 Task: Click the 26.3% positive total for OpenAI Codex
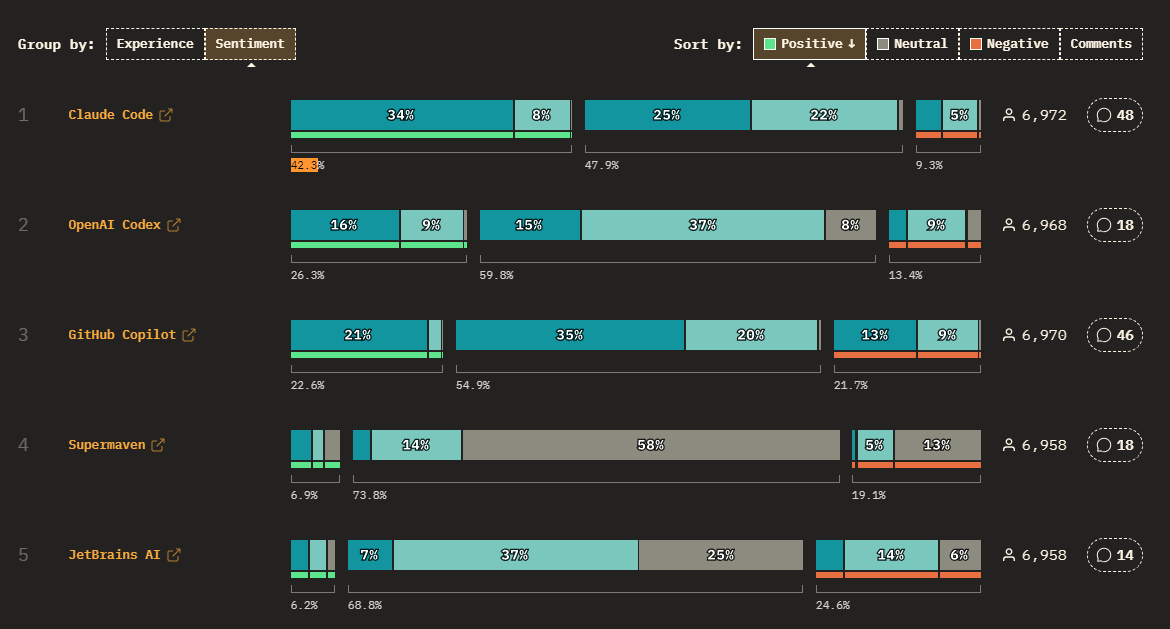point(307,275)
